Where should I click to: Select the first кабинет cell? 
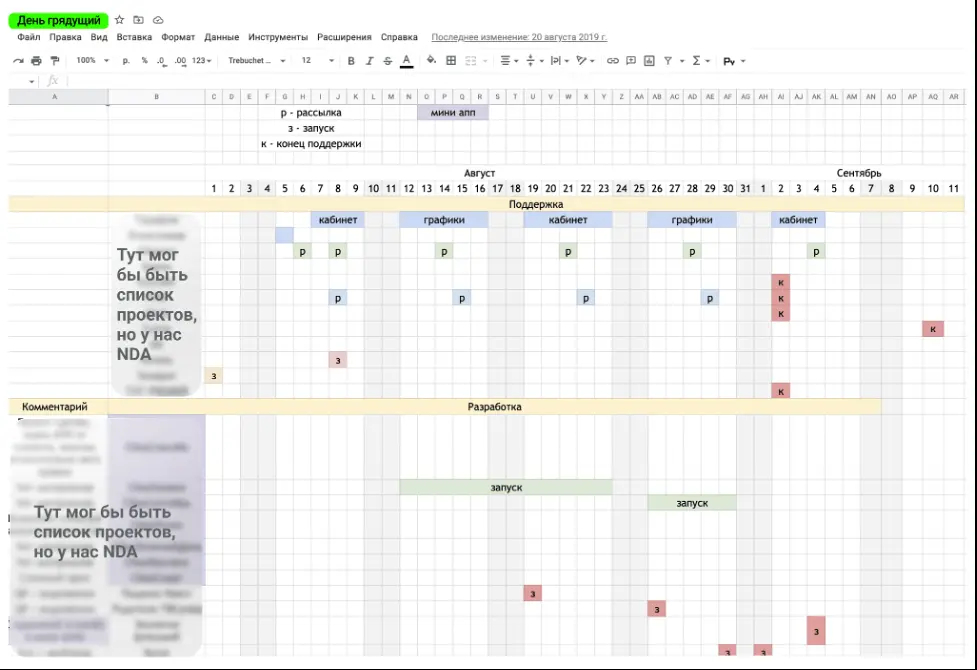338,219
